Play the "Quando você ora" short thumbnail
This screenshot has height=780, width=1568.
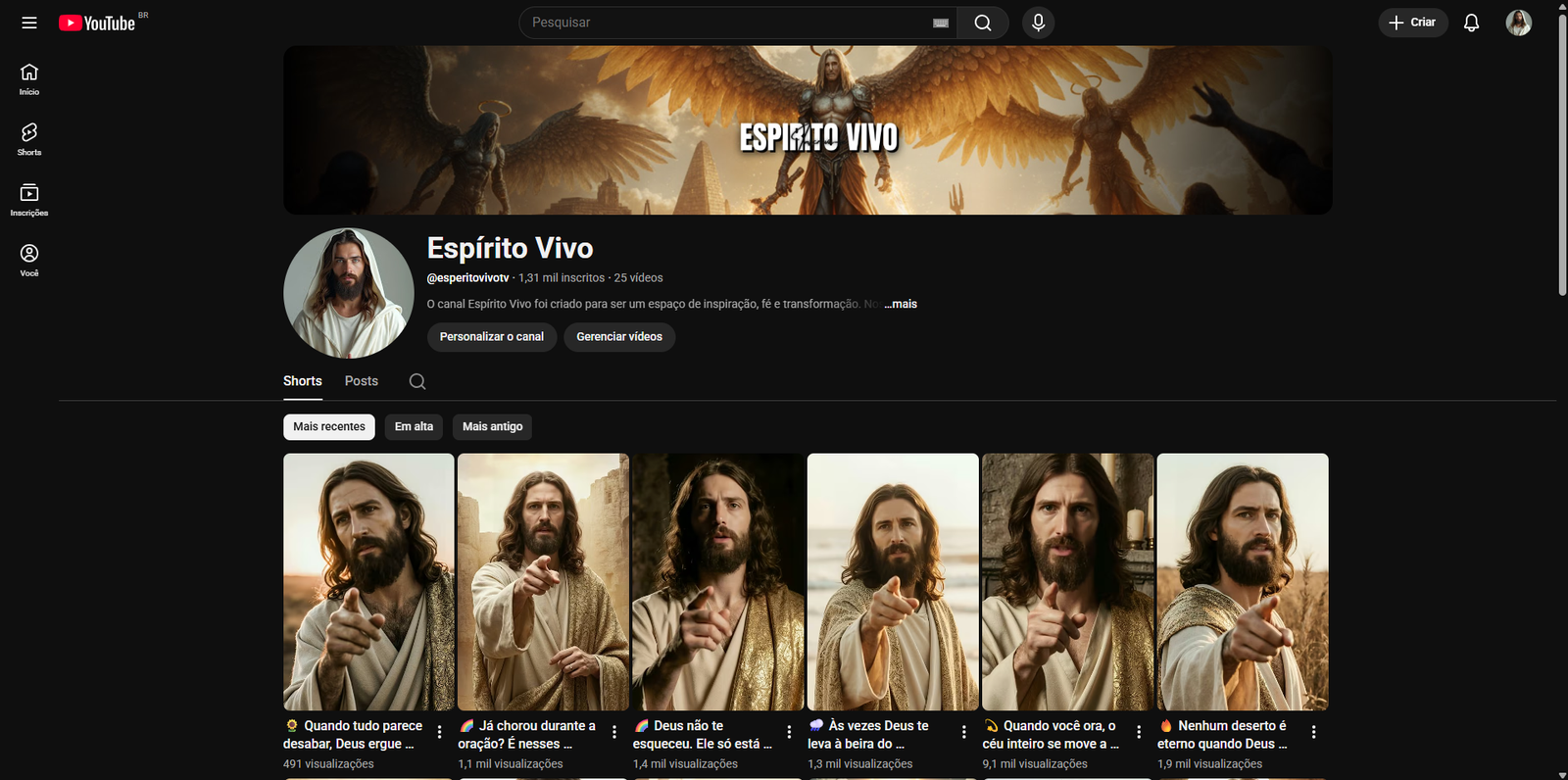point(1068,582)
